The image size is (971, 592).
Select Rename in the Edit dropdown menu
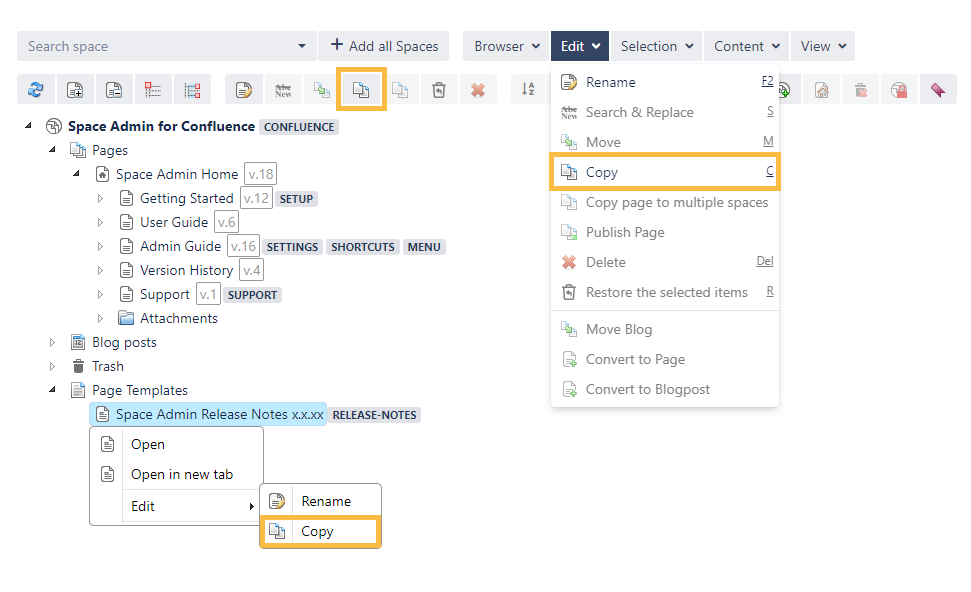[x=610, y=82]
